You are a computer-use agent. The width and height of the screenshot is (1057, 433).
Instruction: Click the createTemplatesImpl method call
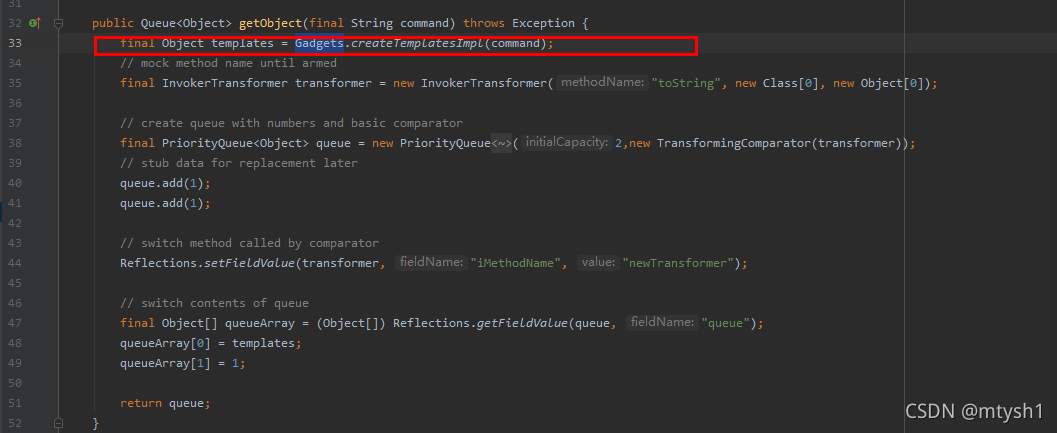tap(417, 44)
